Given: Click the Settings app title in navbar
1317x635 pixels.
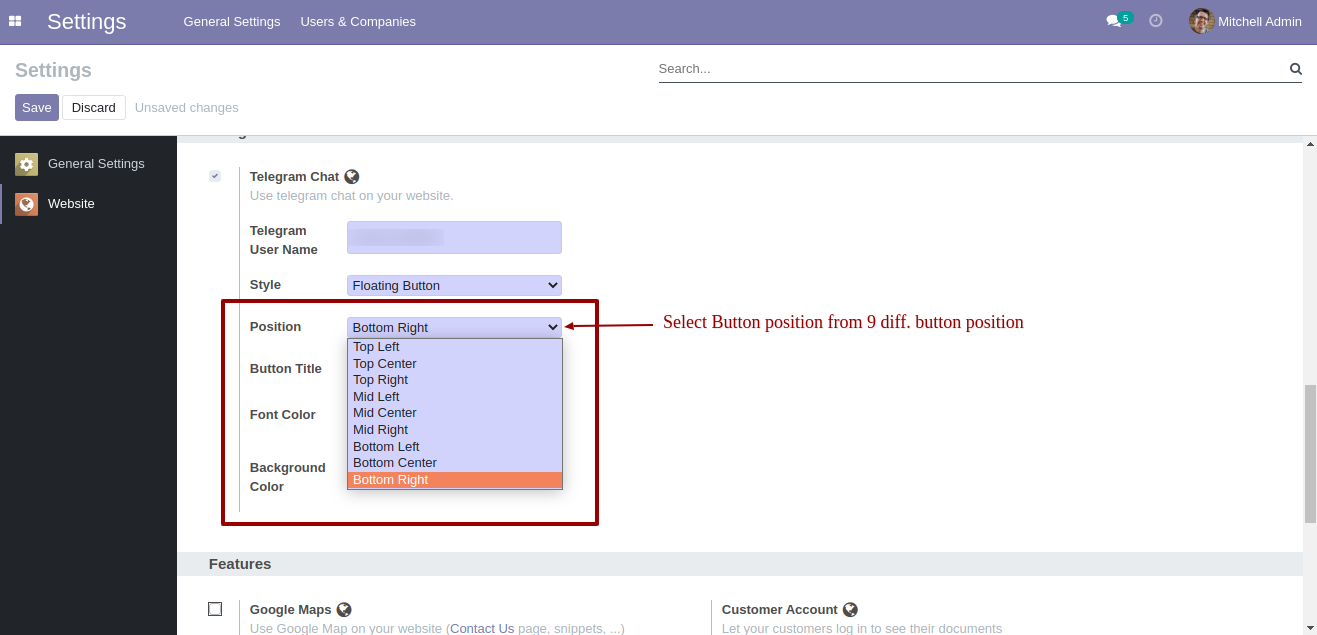Looking at the screenshot, I should [87, 21].
